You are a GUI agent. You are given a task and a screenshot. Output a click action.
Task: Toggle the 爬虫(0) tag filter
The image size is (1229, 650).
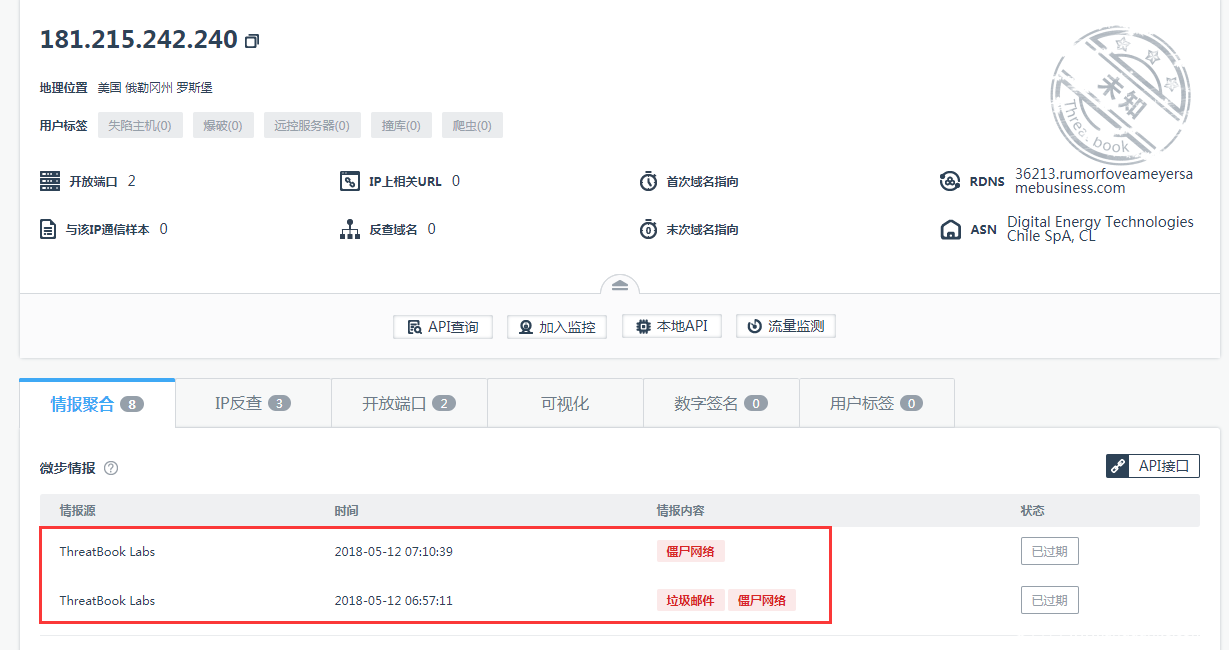click(472, 125)
